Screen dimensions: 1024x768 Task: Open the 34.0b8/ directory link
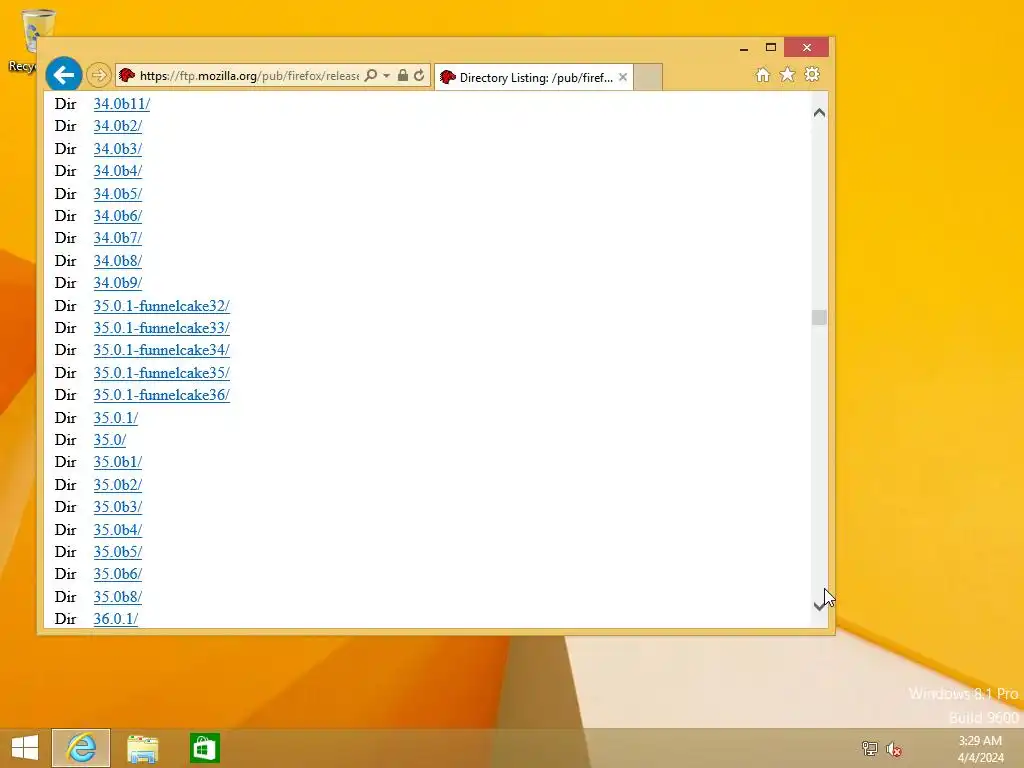(118, 261)
